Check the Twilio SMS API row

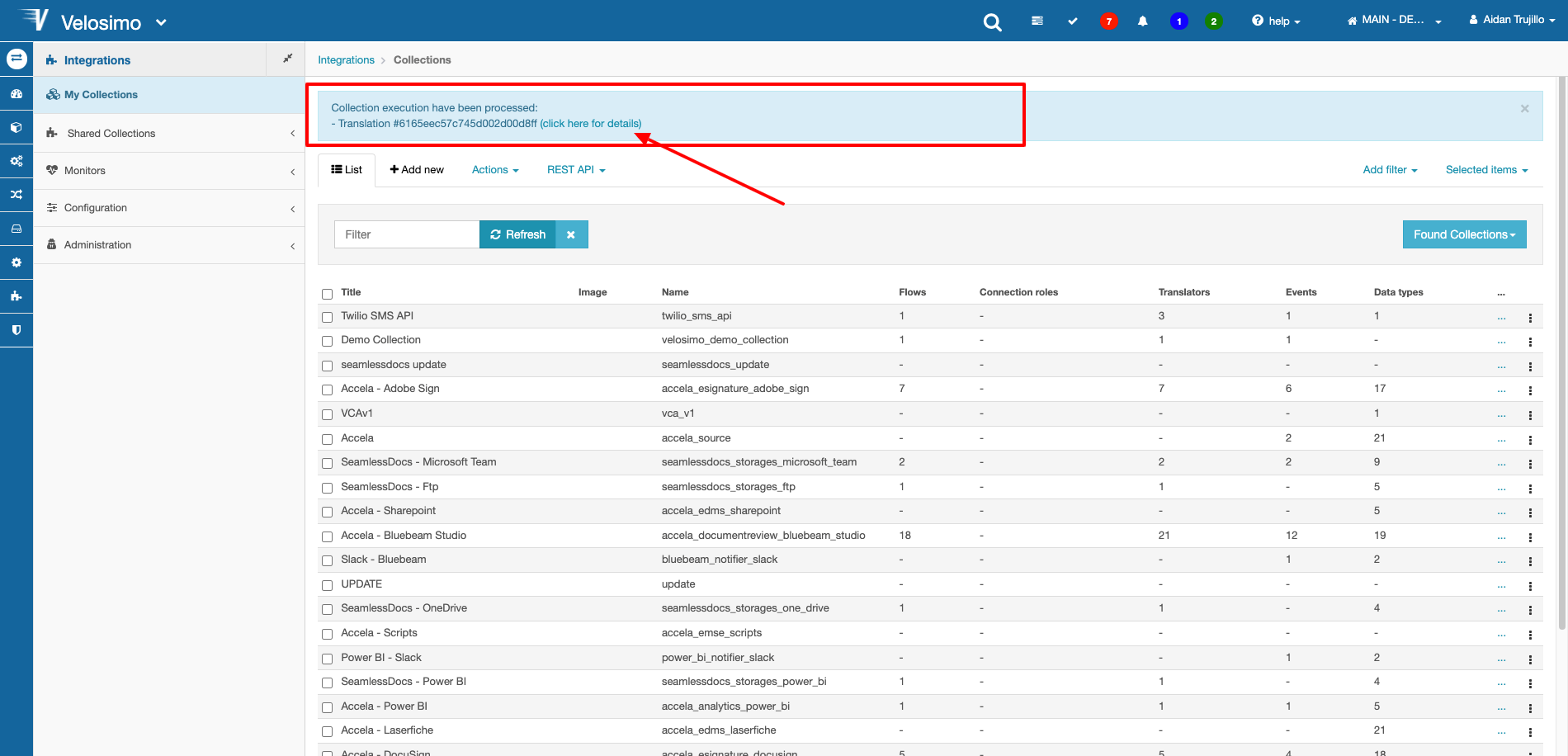click(327, 317)
